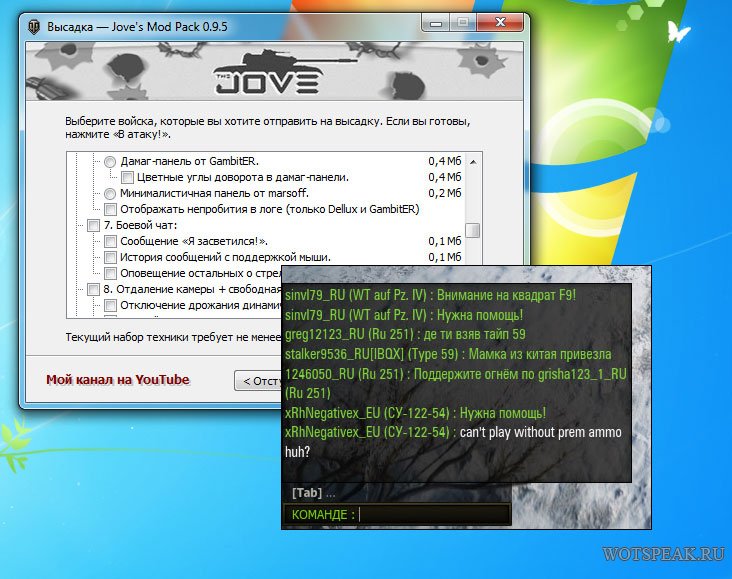Enable Отключение дрожания динами… checkbox
This screenshot has width=732, height=579.
[110, 305]
